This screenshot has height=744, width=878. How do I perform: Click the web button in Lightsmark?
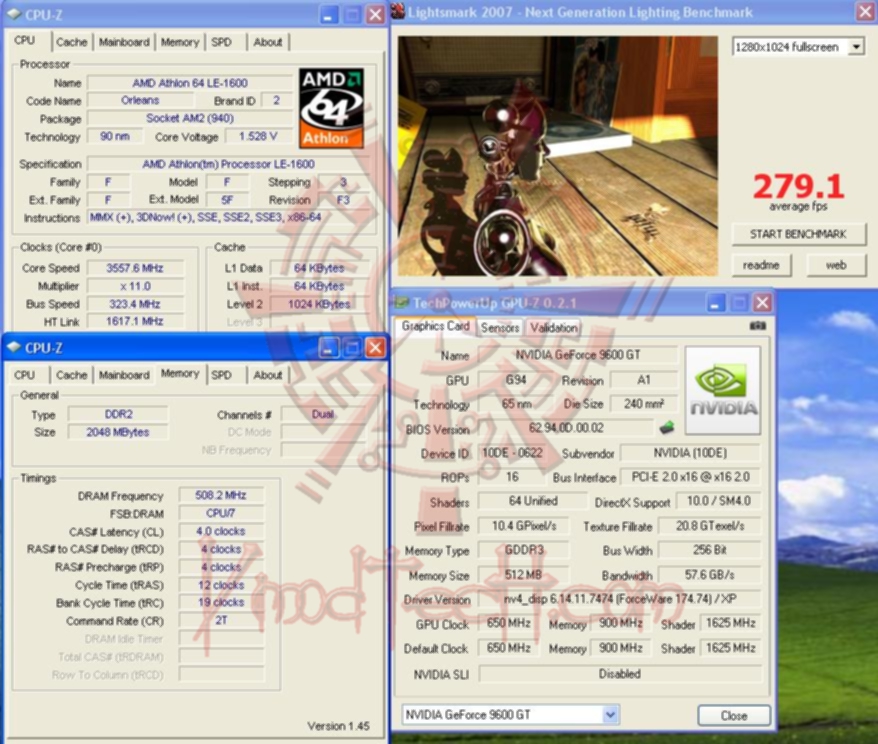836,265
